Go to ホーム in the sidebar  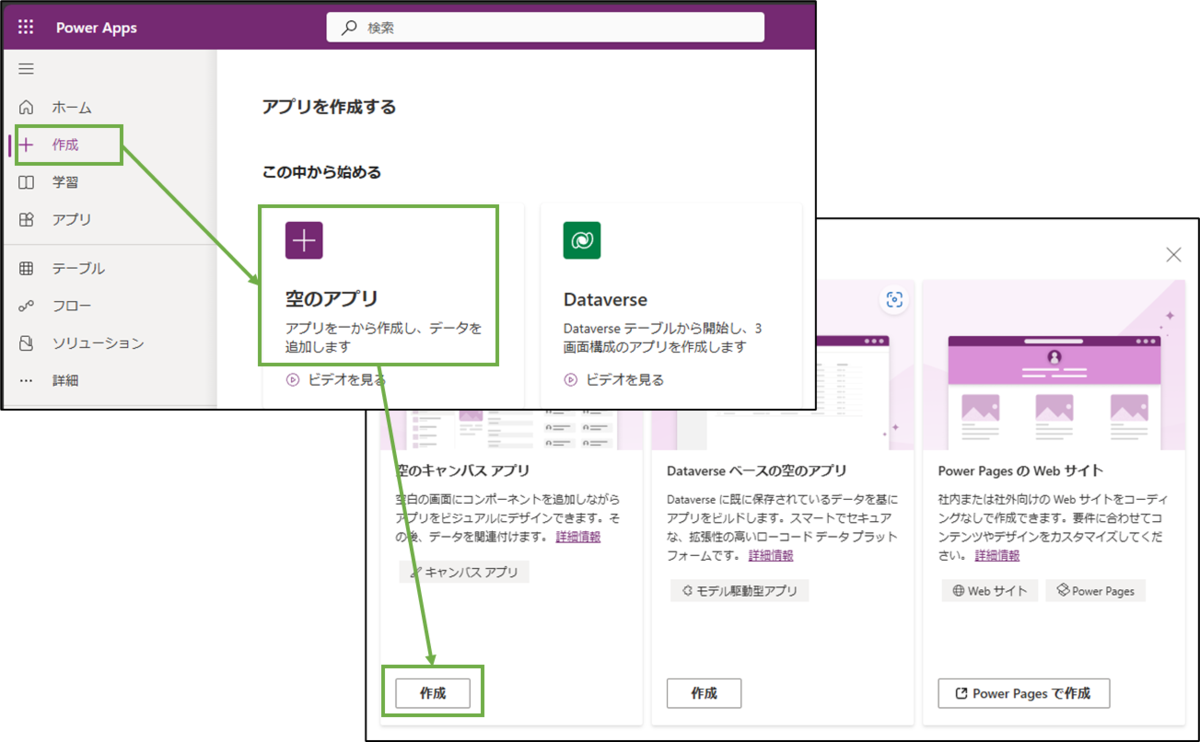72,107
